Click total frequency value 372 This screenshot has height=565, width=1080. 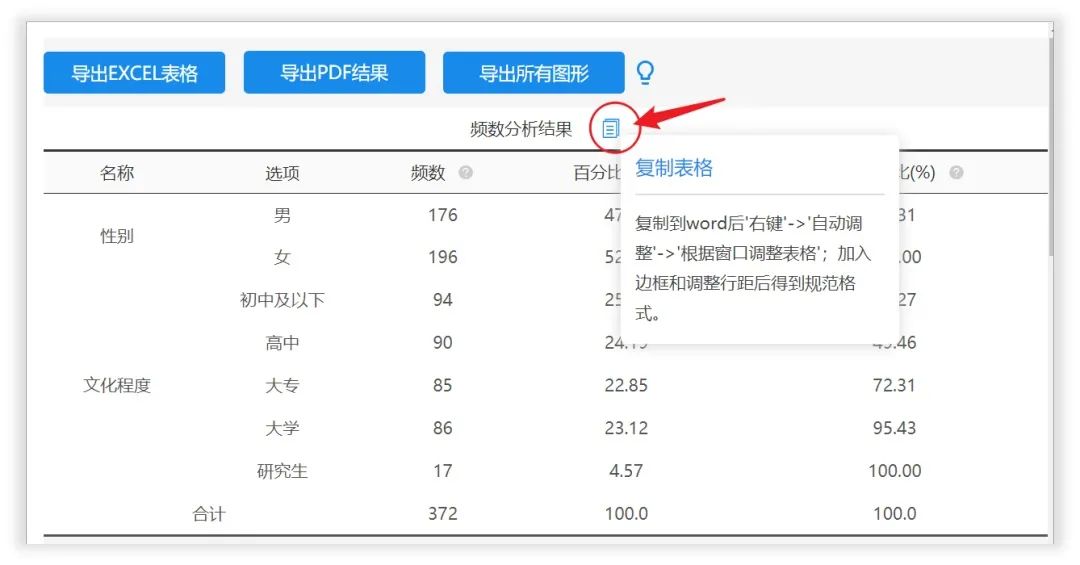point(443,513)
